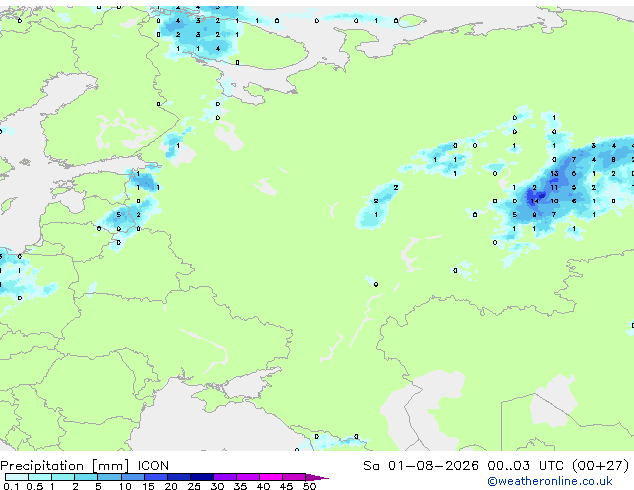
Task: Select the 30–35 mm purple legend swatch
Action: 224,477
